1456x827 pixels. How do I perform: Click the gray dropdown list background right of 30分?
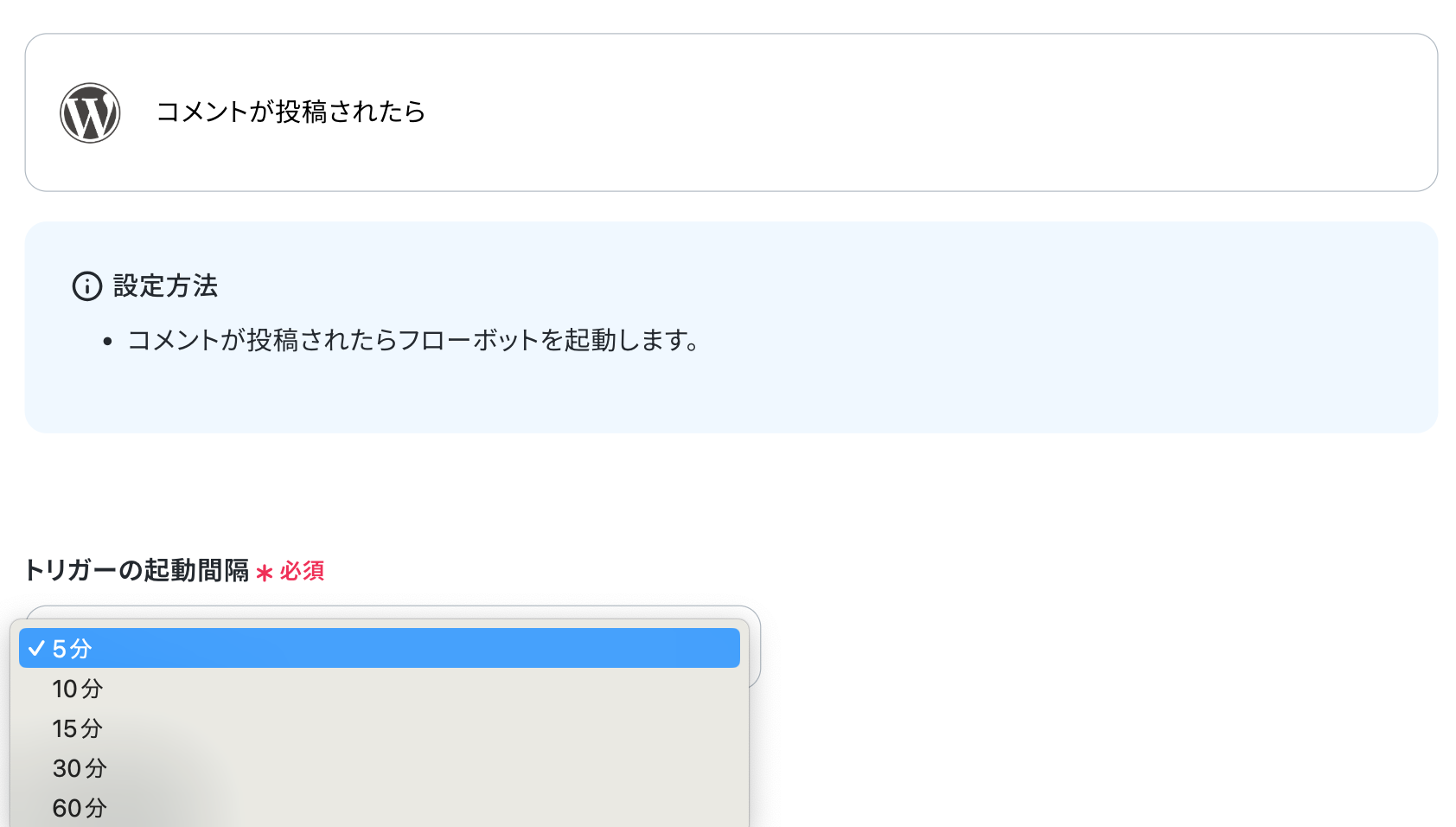(432, 768)
